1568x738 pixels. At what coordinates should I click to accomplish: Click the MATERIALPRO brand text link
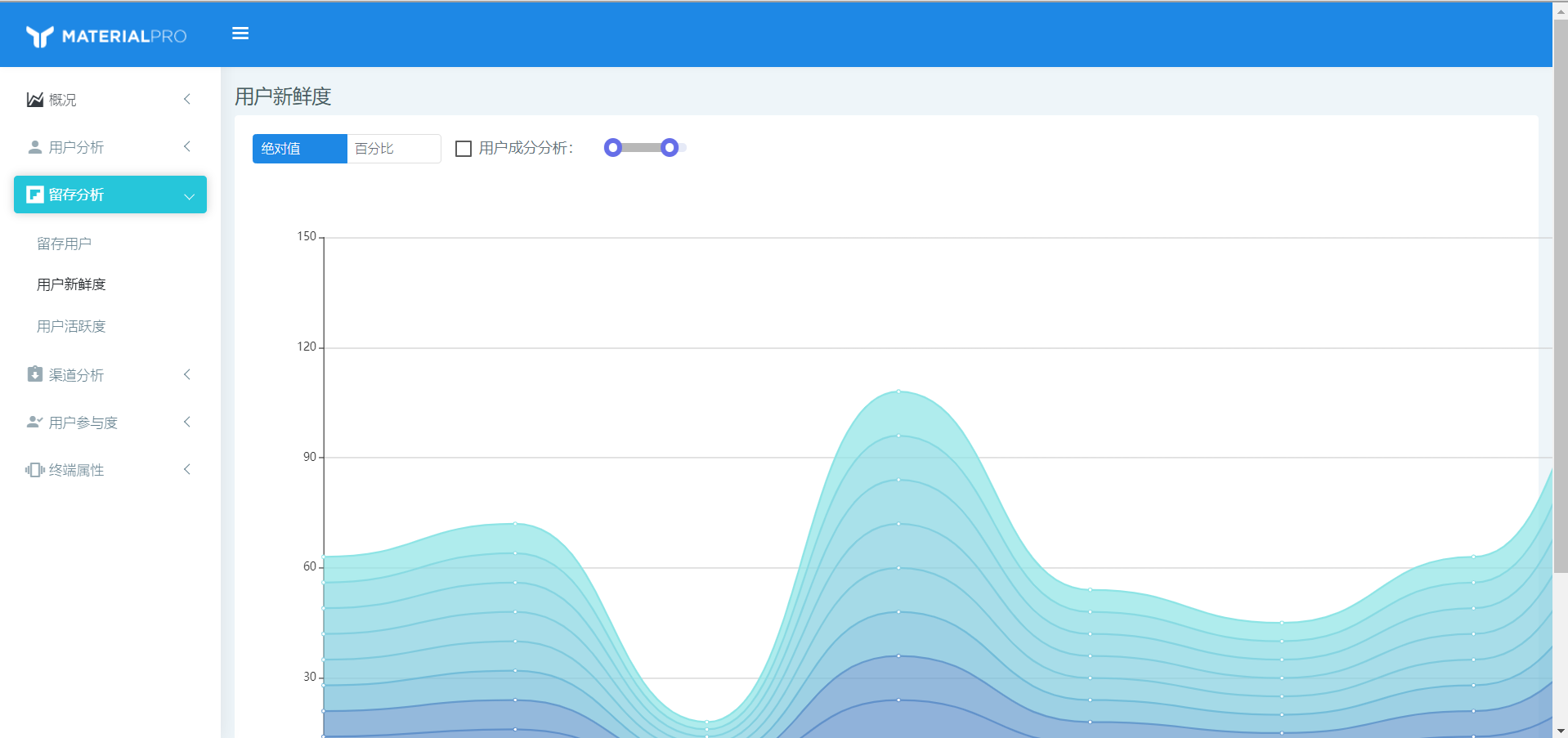pos(124,36)
